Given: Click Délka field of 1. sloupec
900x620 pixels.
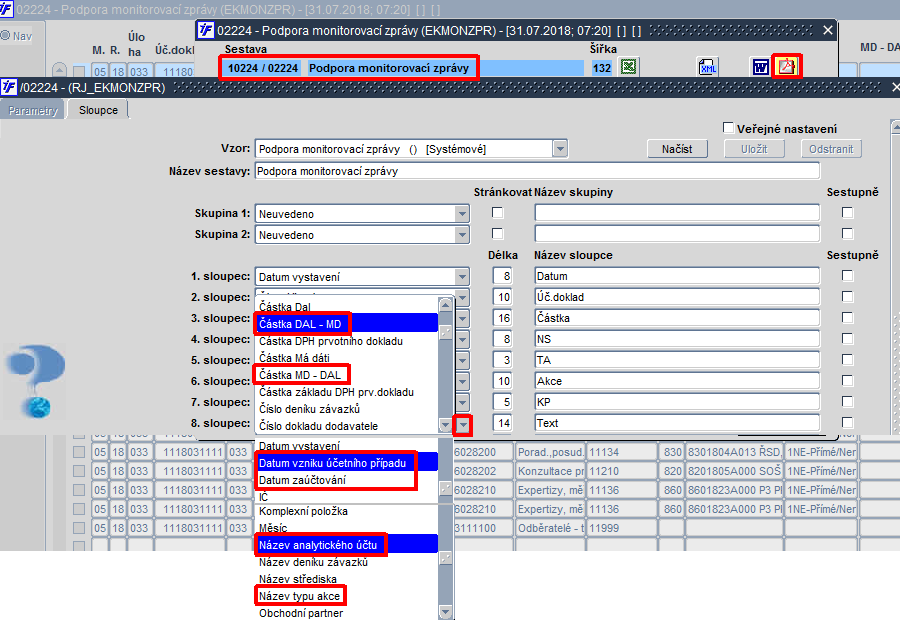Looking at the screenshot, I should click(502, 276).
